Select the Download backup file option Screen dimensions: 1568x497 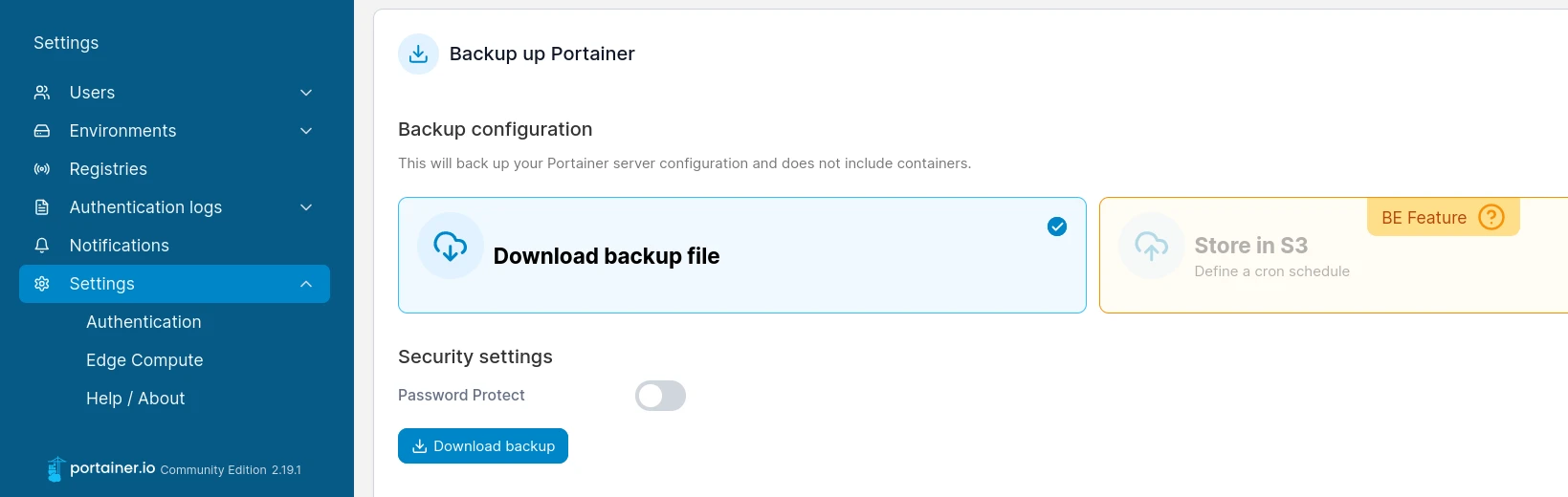tap(741, 255)
